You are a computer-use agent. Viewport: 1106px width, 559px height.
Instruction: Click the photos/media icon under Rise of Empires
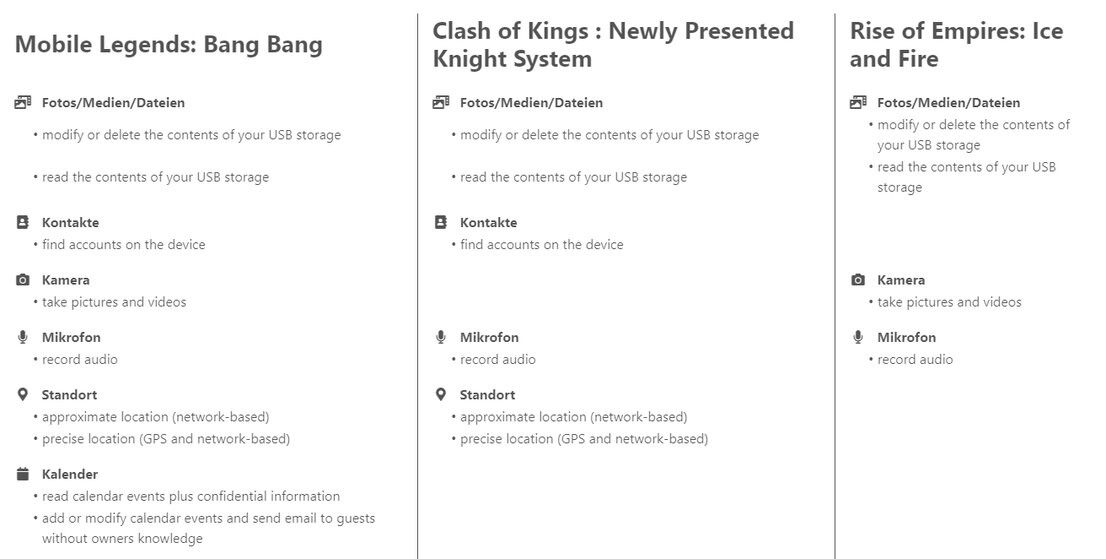click(858, 102)
